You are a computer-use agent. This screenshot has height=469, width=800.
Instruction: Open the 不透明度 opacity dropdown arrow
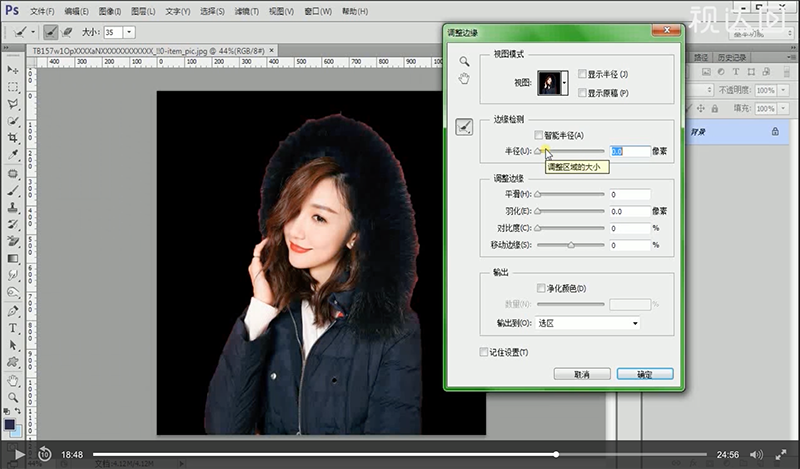[x=783, y=90]
